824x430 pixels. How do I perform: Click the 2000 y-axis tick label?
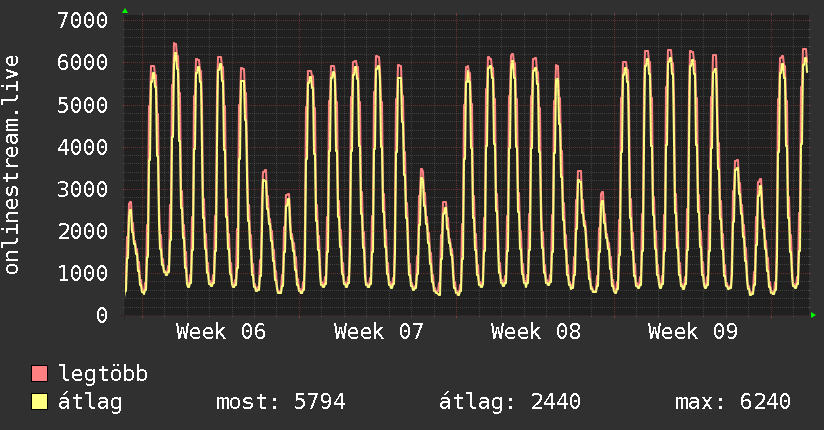(x=83, y=231)
